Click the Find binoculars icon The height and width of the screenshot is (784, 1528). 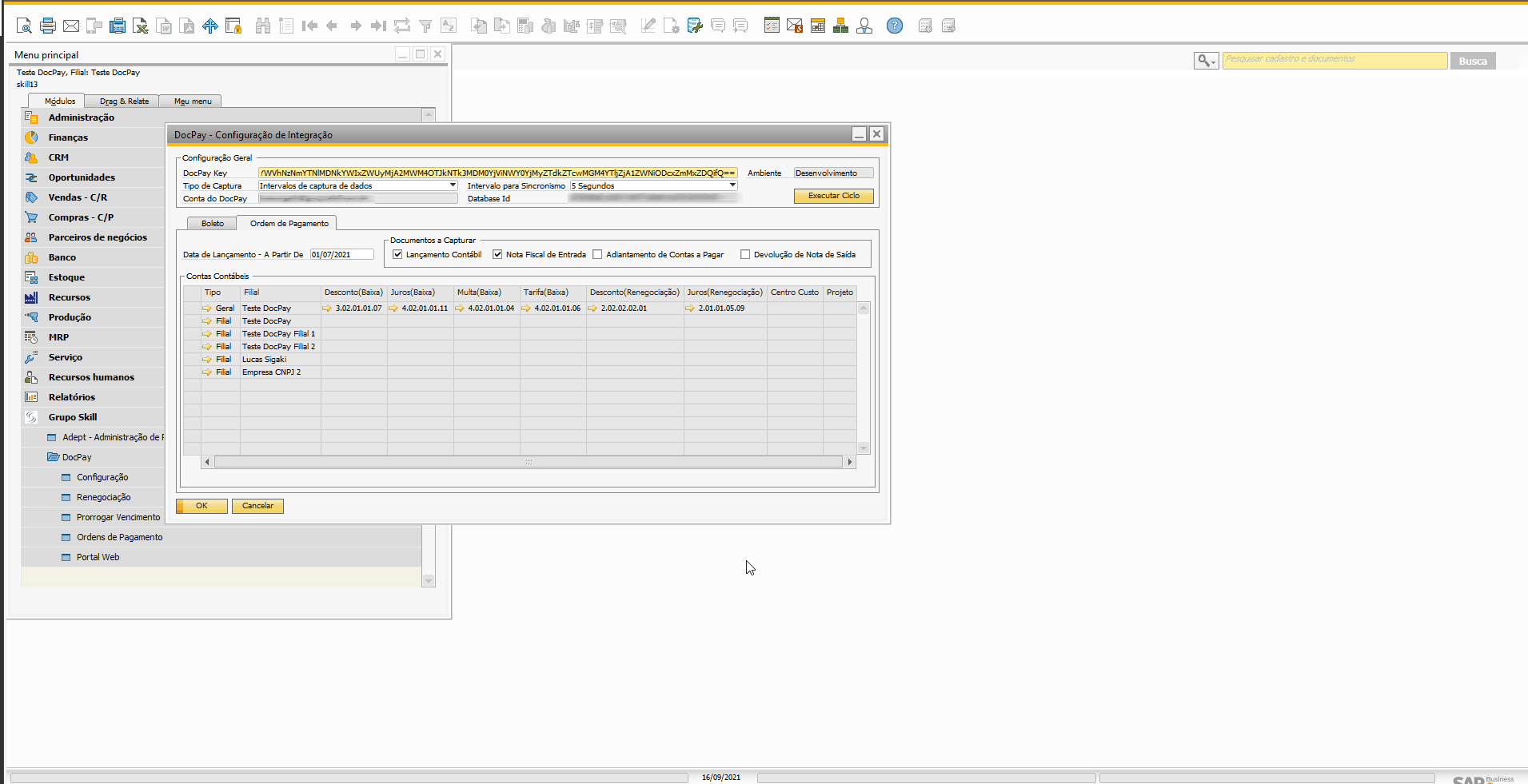coord(263,26)
